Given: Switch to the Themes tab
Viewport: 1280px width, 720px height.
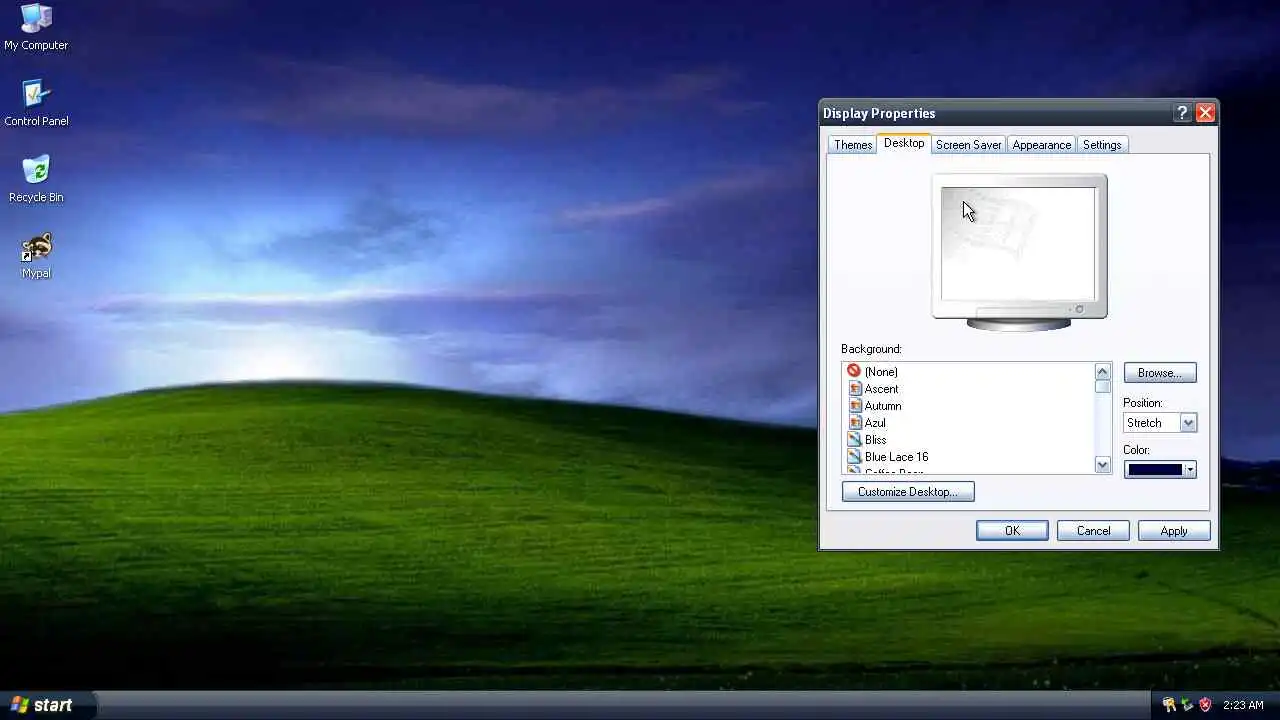Looking at the screenshot, I should (853, 145).
